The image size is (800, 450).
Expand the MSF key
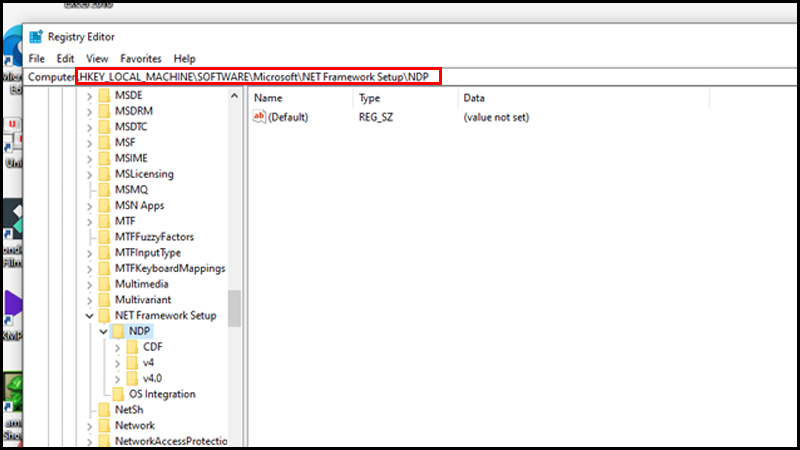click(x=89, y=143)
